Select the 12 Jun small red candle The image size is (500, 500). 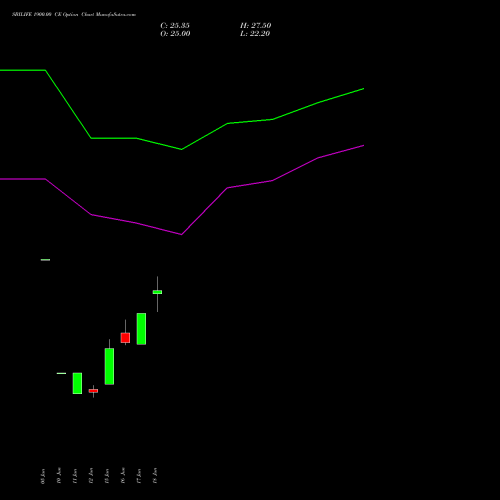[x=93, y=391]
